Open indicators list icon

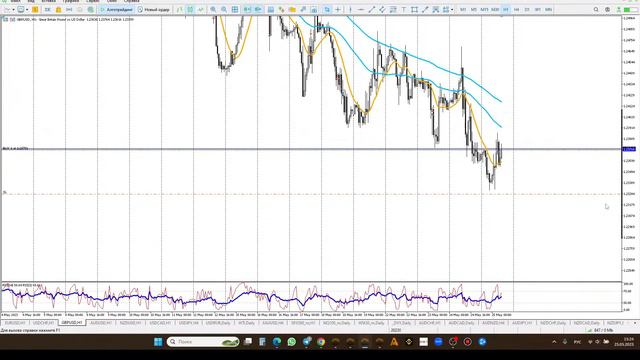point(271,9)
